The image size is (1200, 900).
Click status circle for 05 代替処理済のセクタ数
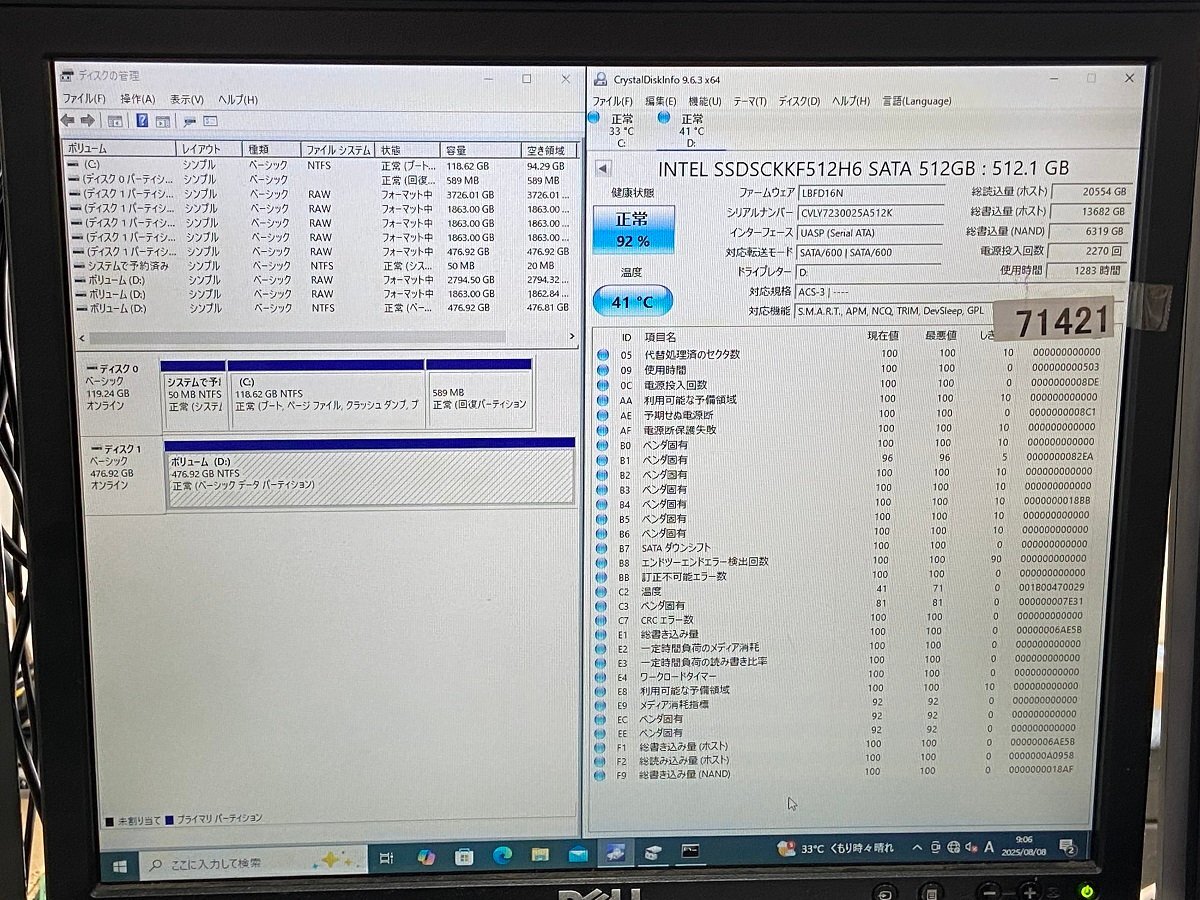[x=603, y=354]
